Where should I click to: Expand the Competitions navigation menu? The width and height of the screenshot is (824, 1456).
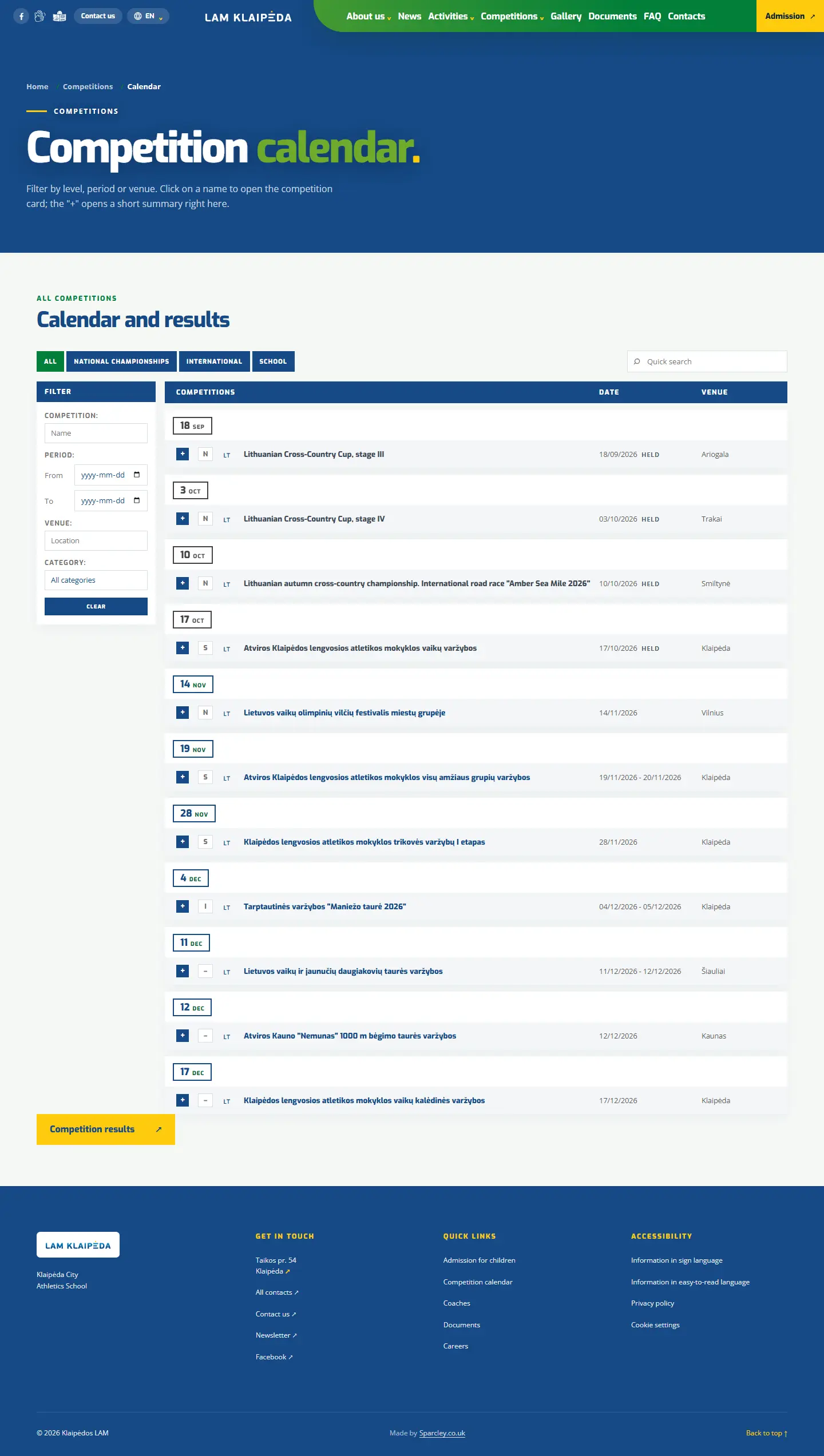click(512, 16)
